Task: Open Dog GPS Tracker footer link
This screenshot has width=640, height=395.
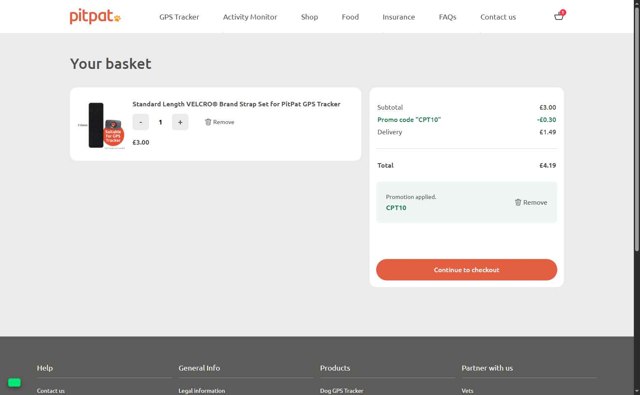Action: click(342, 391)
